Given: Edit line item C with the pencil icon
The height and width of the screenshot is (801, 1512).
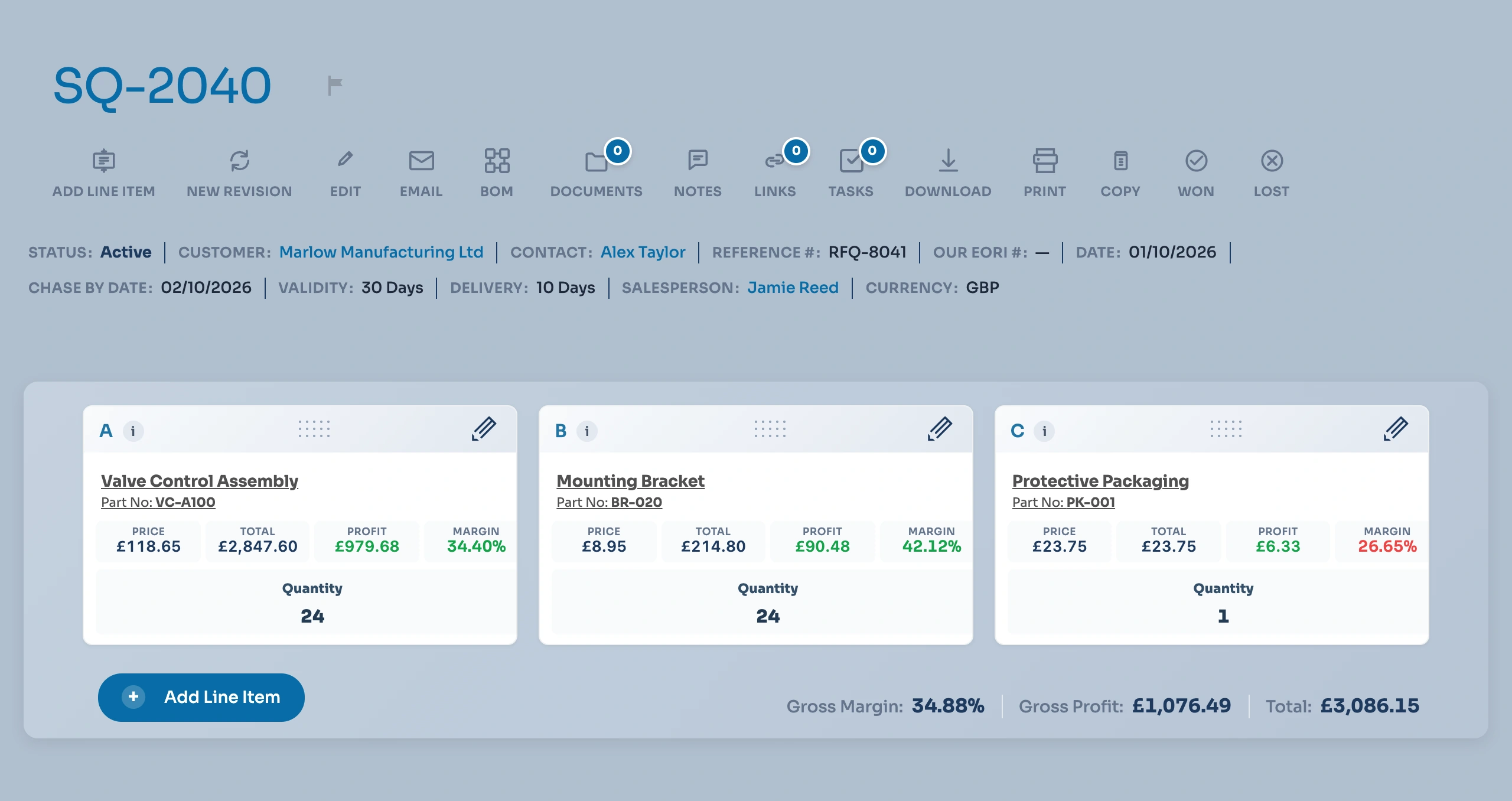Looking at the screenshot, I should pos(1396,429).
